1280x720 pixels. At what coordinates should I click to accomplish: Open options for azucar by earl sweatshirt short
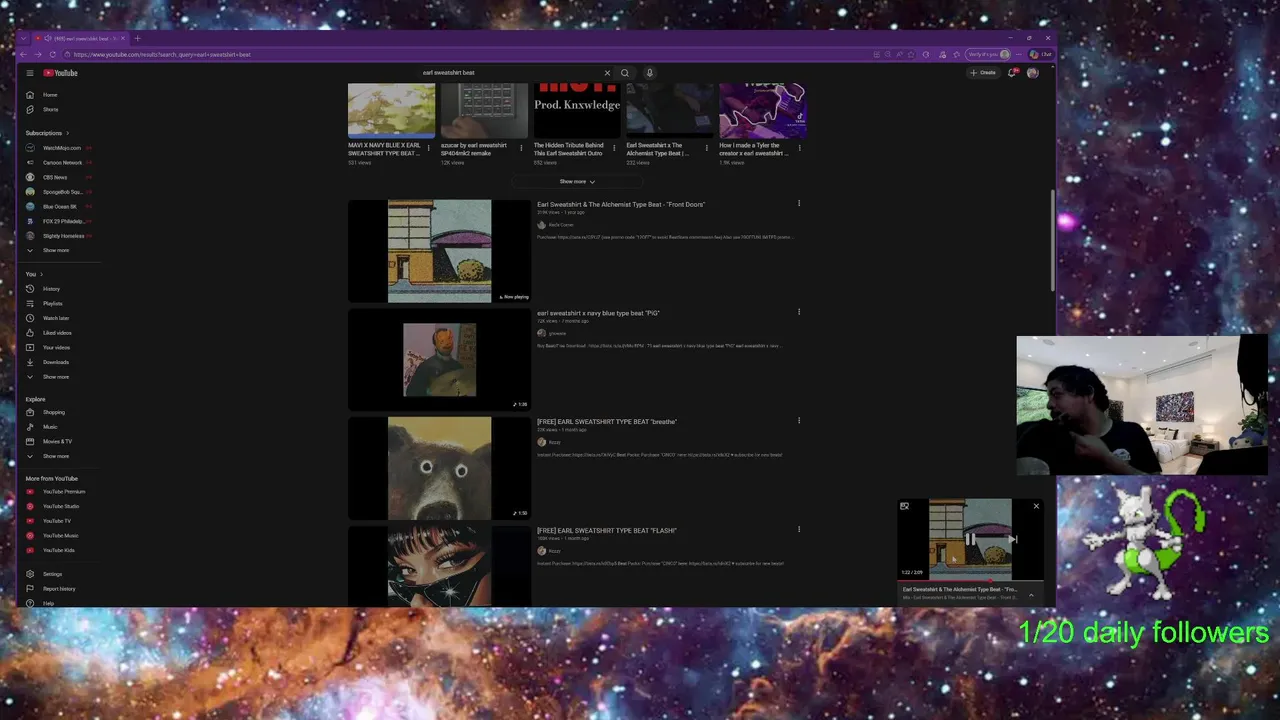click(521, 148)
